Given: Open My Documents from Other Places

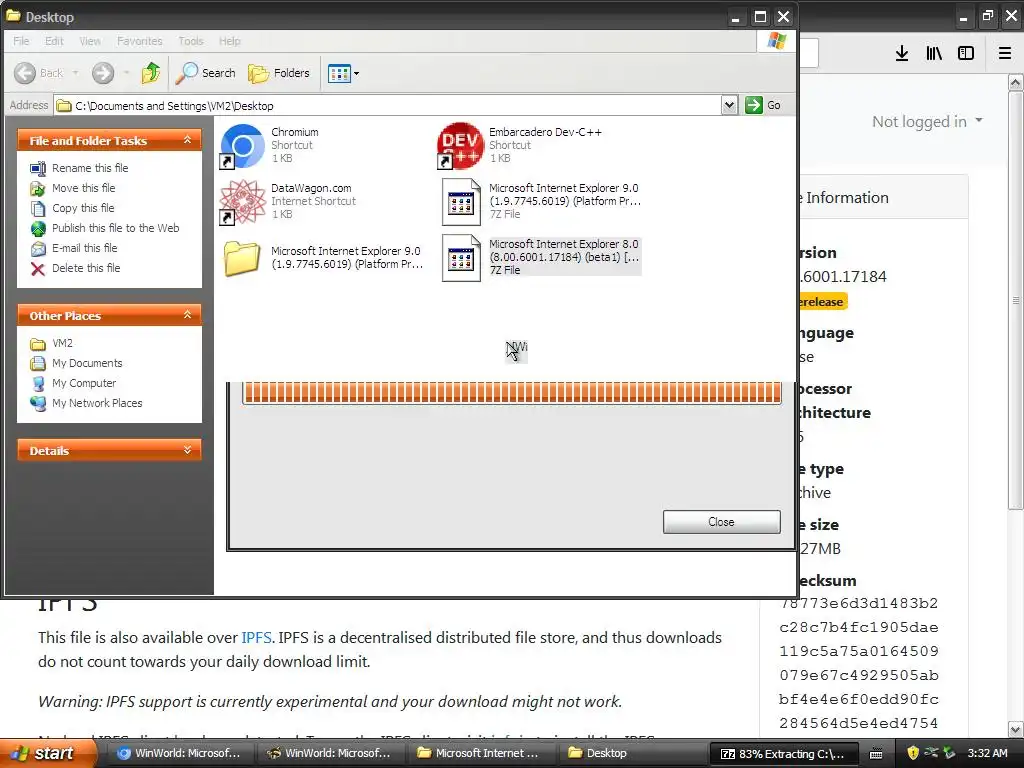Looking at the screenshot, I should click(87, 363).
